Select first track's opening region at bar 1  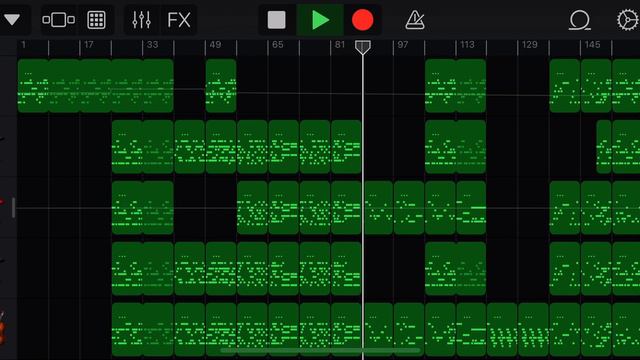pyautogui.click(x=33, y=86)
